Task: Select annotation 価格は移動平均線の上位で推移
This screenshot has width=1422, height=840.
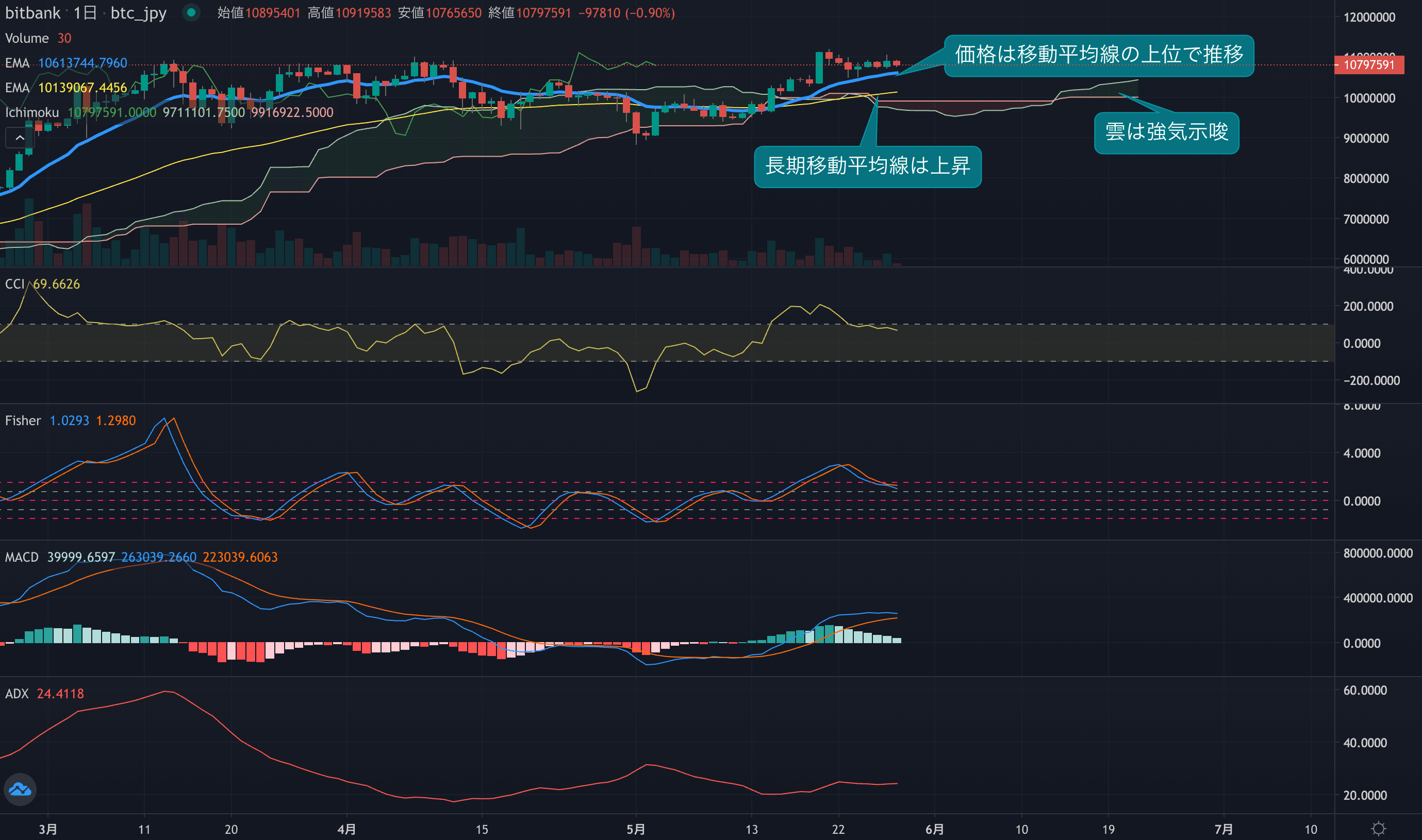Action: tap(1099, 55)
